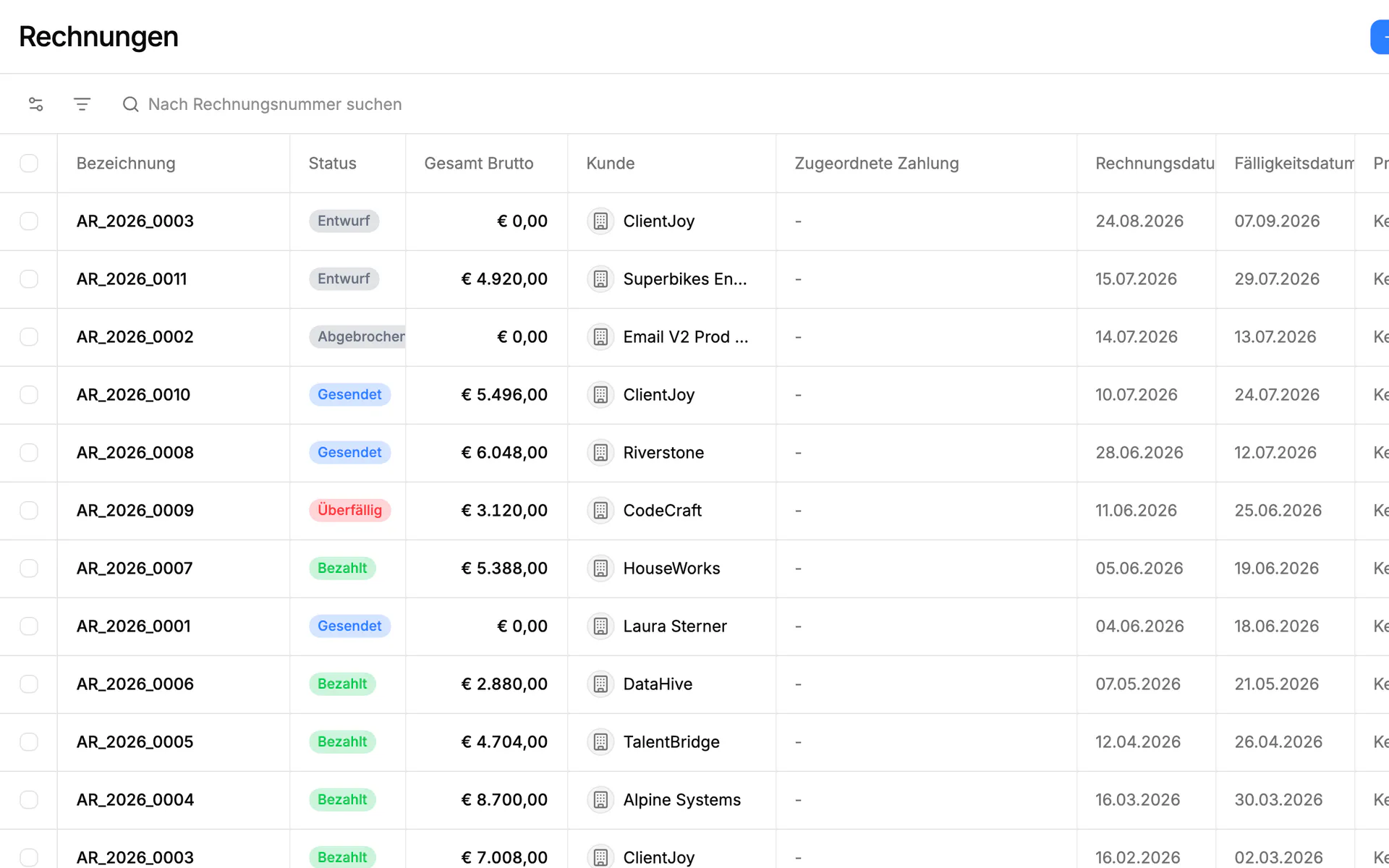Toggle the select-all checkbox in header
1389x868 pixels.
click(x=29, y=163)
